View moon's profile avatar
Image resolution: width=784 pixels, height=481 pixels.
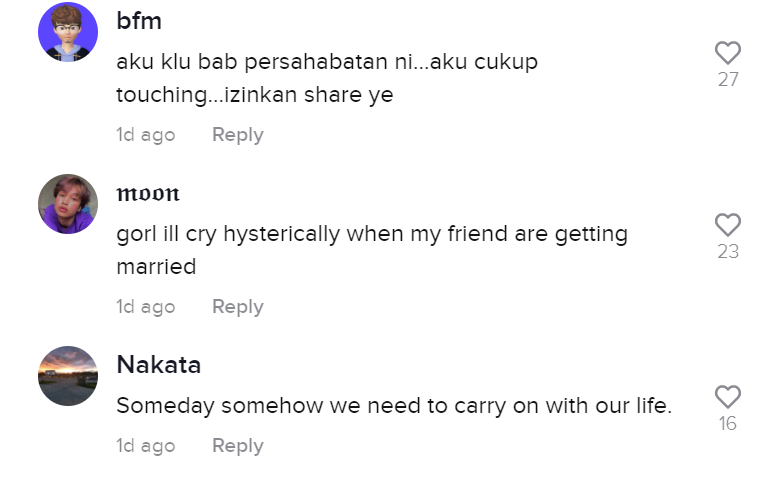(68, 204)
